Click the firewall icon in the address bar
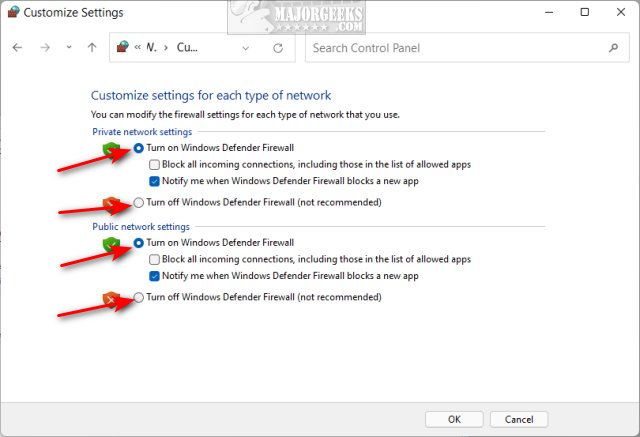The width and height of the screenshot is (640, 437). coord(122,47)
